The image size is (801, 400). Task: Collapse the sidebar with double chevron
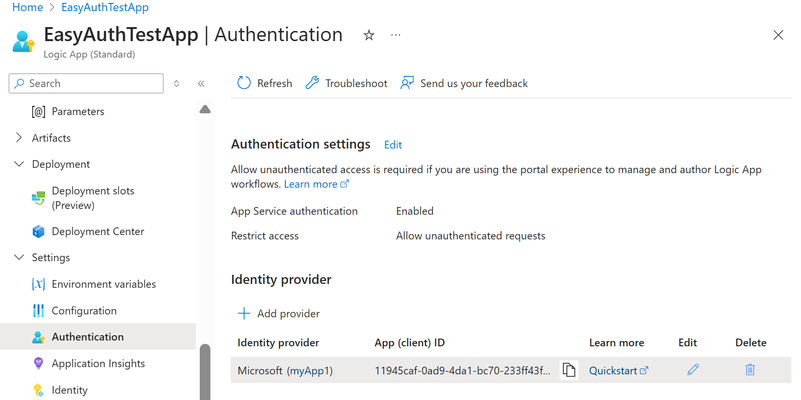[201, 84]
